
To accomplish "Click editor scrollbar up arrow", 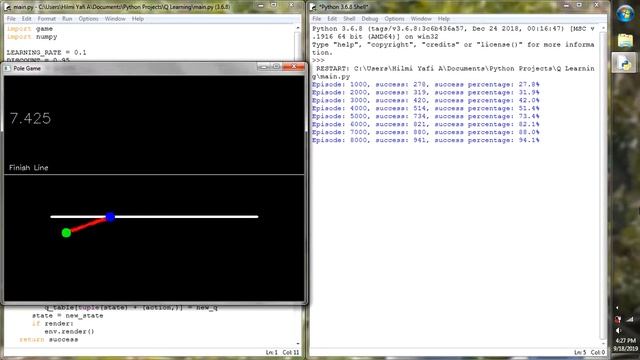I will pos(298,28).
